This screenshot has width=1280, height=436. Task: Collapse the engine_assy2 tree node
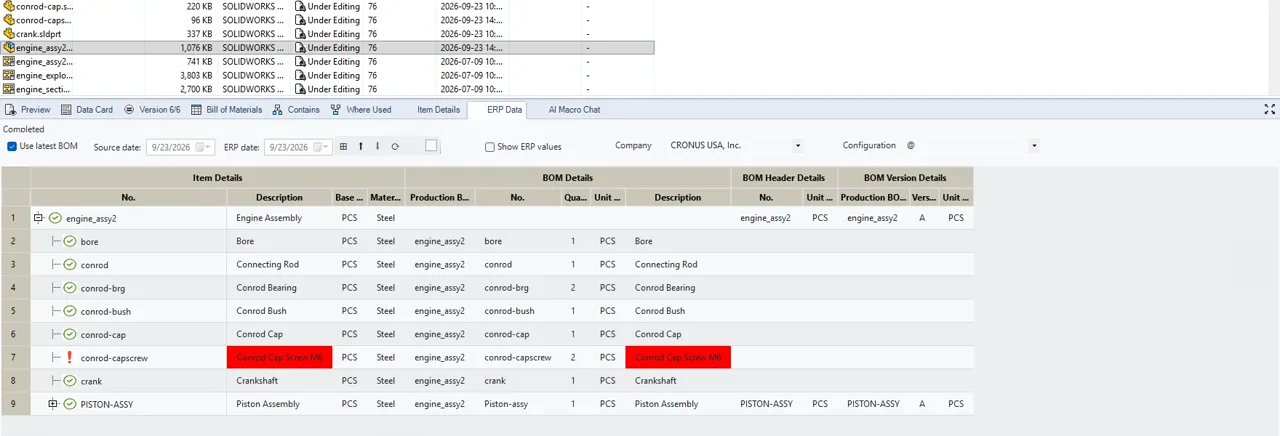click(x=39, y=217)
